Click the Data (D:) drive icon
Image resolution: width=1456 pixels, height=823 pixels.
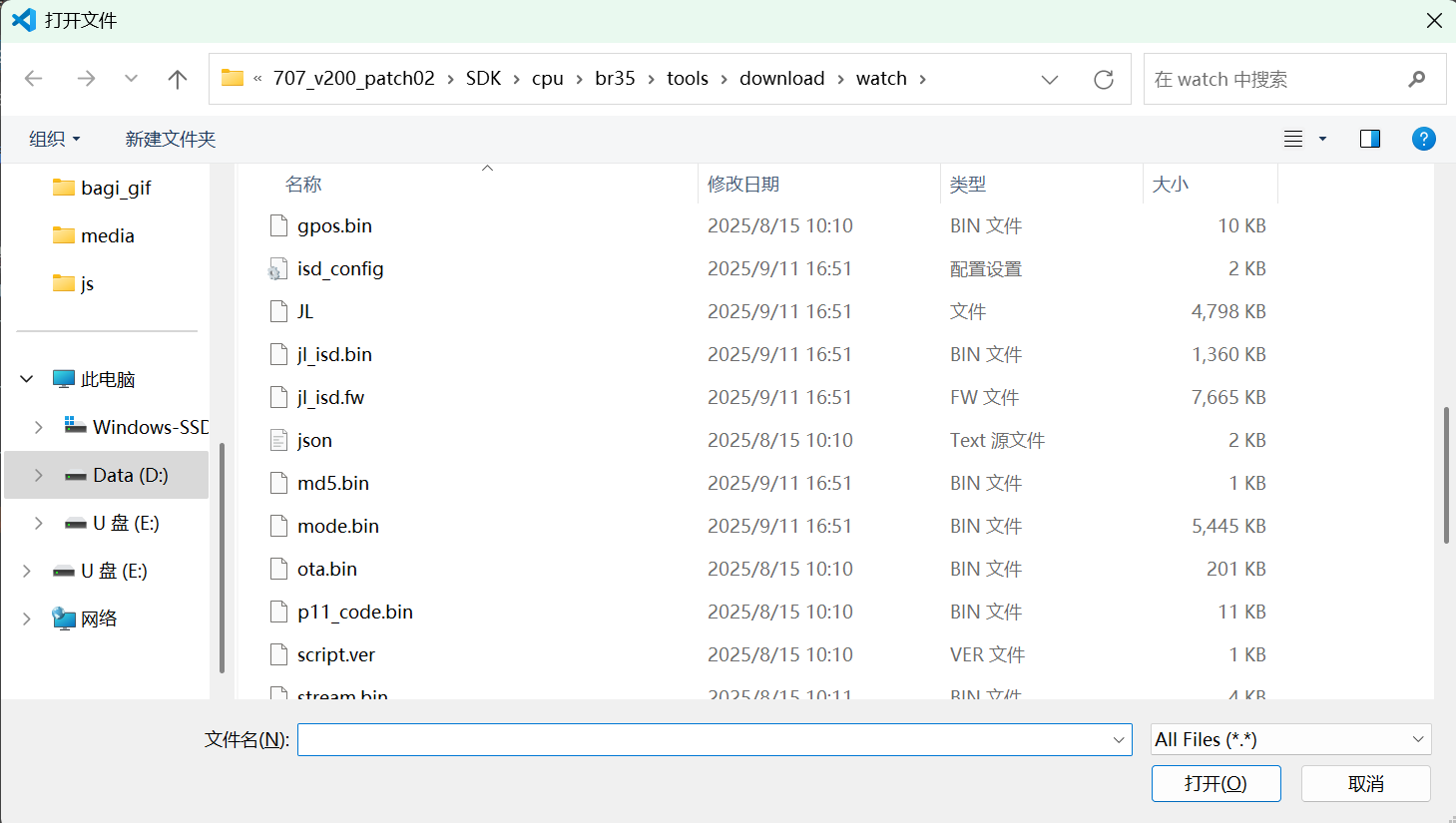76,476
